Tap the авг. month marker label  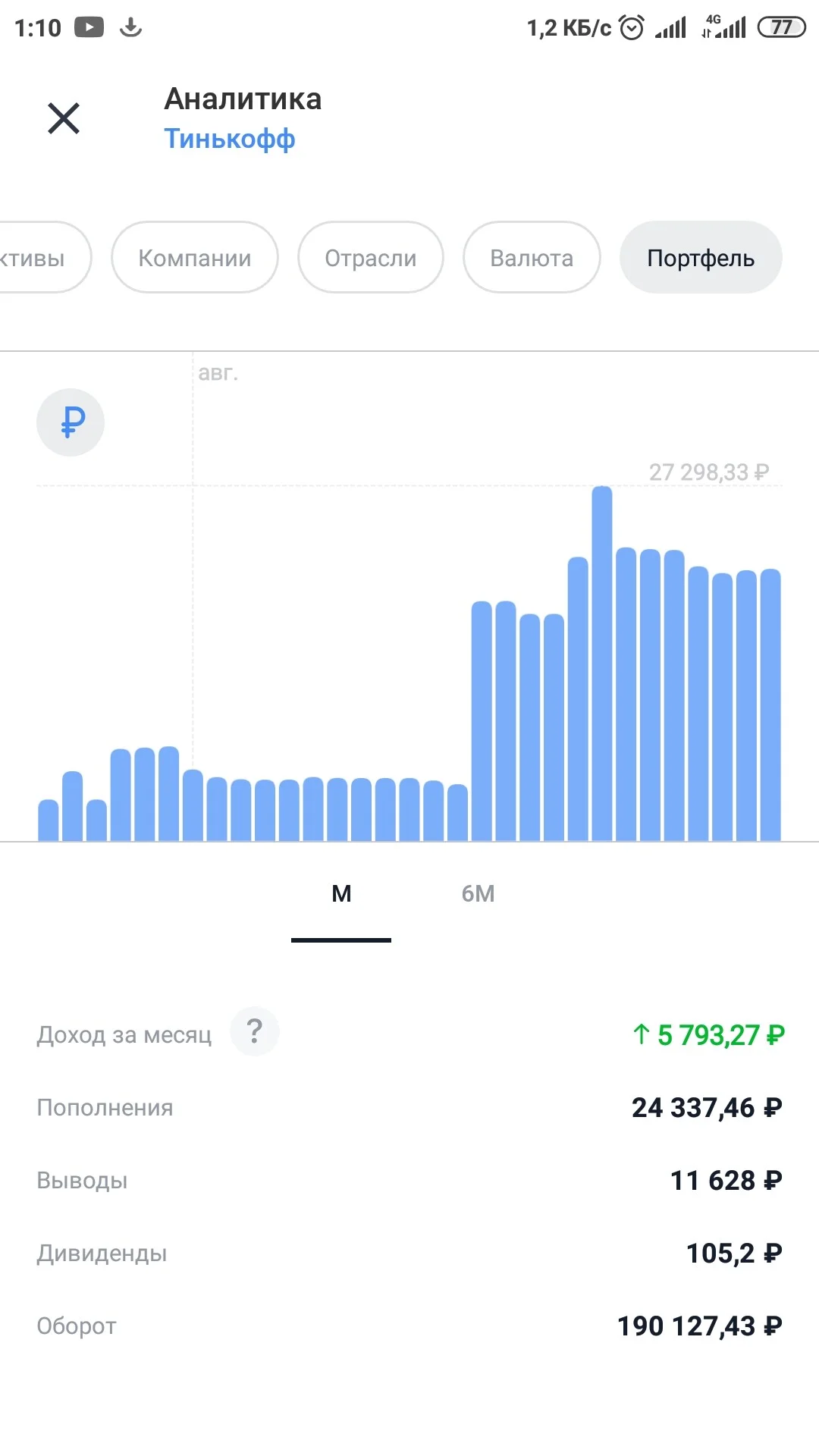click(x=218, y=373)
